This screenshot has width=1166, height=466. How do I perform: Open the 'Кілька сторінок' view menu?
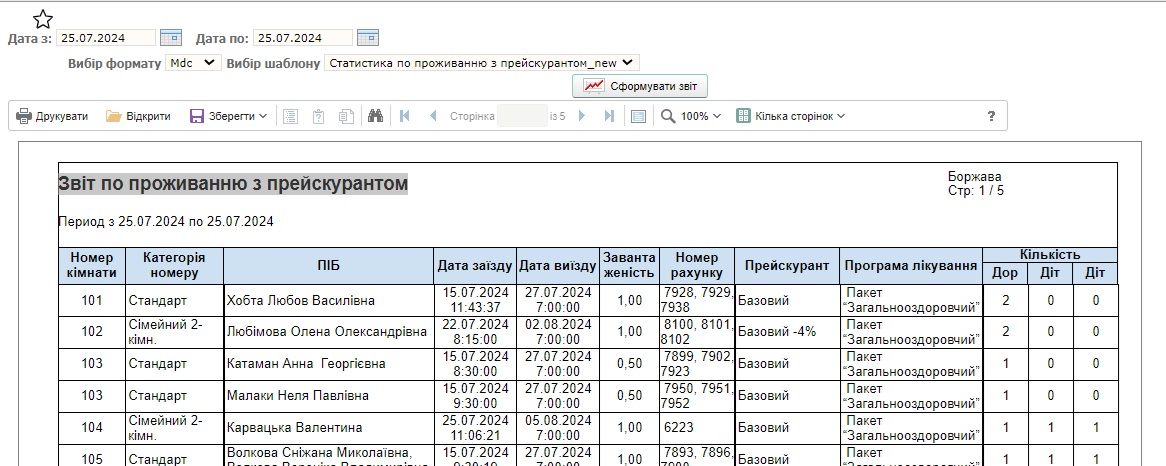tap(791, 116)
